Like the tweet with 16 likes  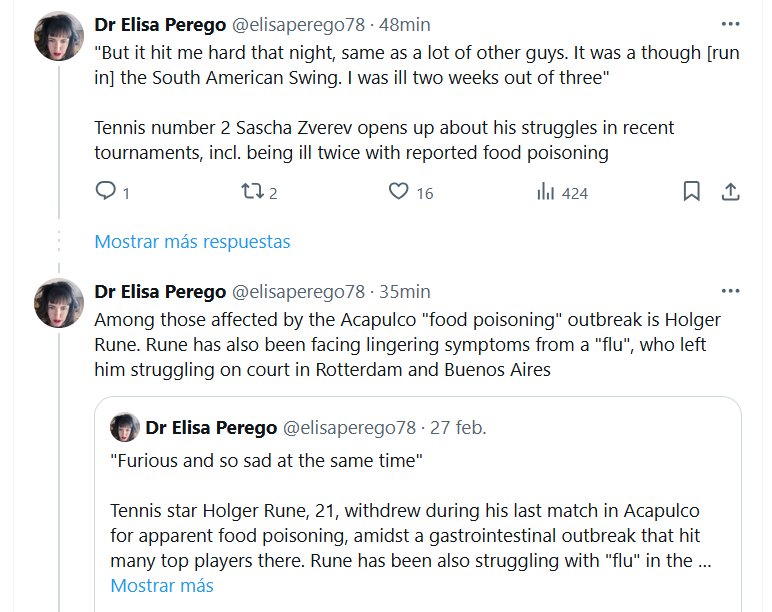399,192
